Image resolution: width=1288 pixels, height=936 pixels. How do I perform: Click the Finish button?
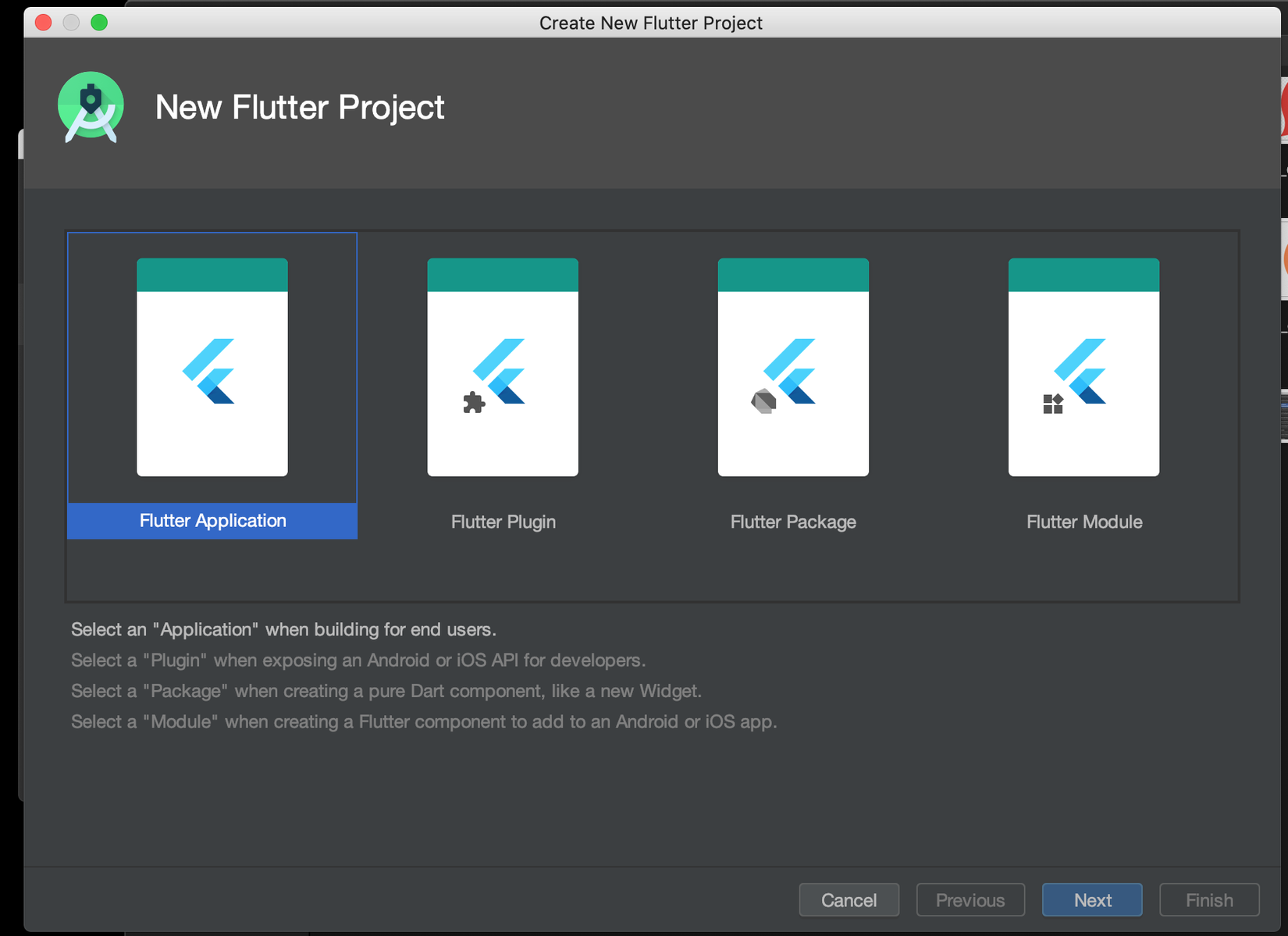click(x=1209, y=900)
